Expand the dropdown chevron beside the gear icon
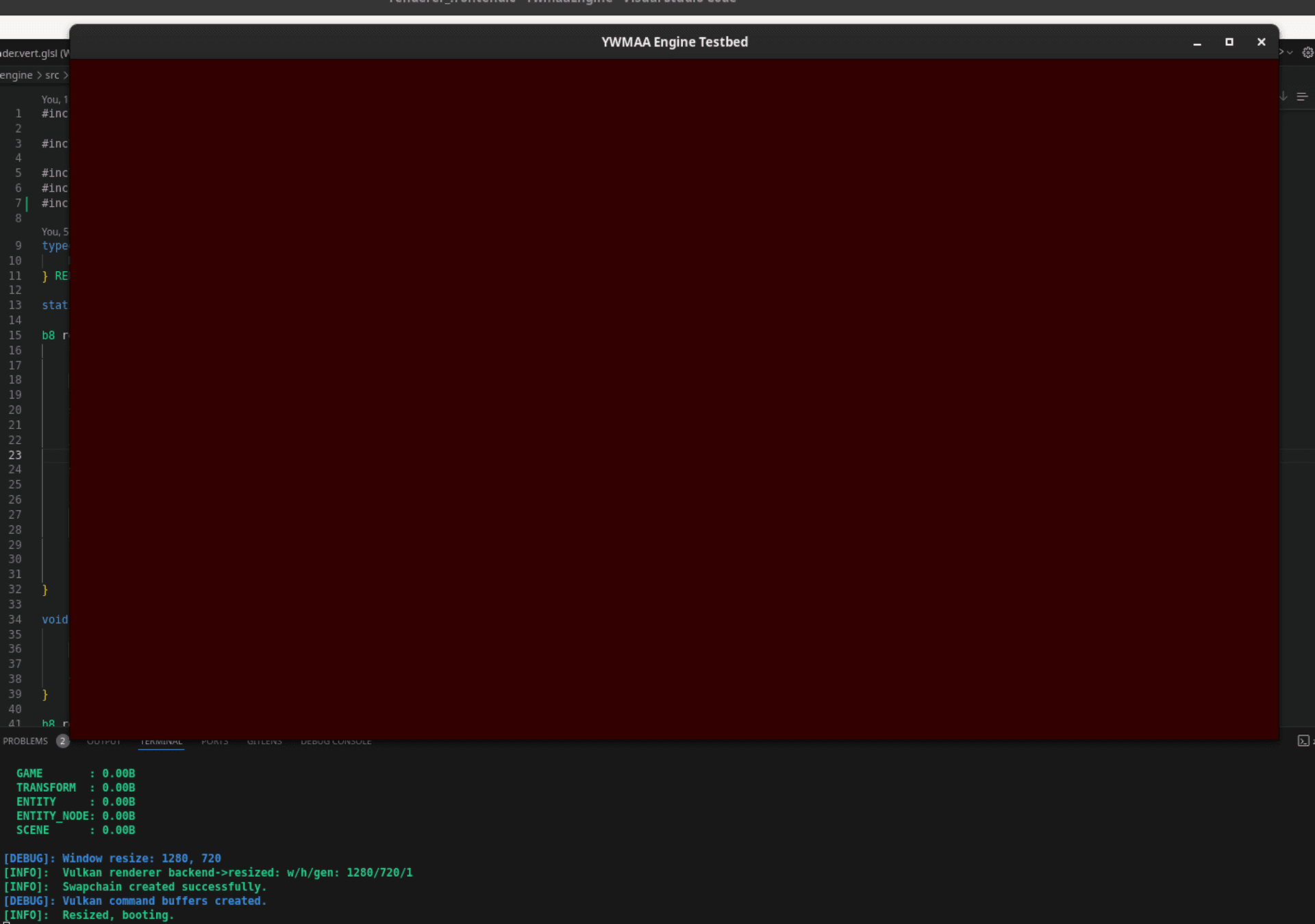The image size is (1315, 924). pos(1290,53)
